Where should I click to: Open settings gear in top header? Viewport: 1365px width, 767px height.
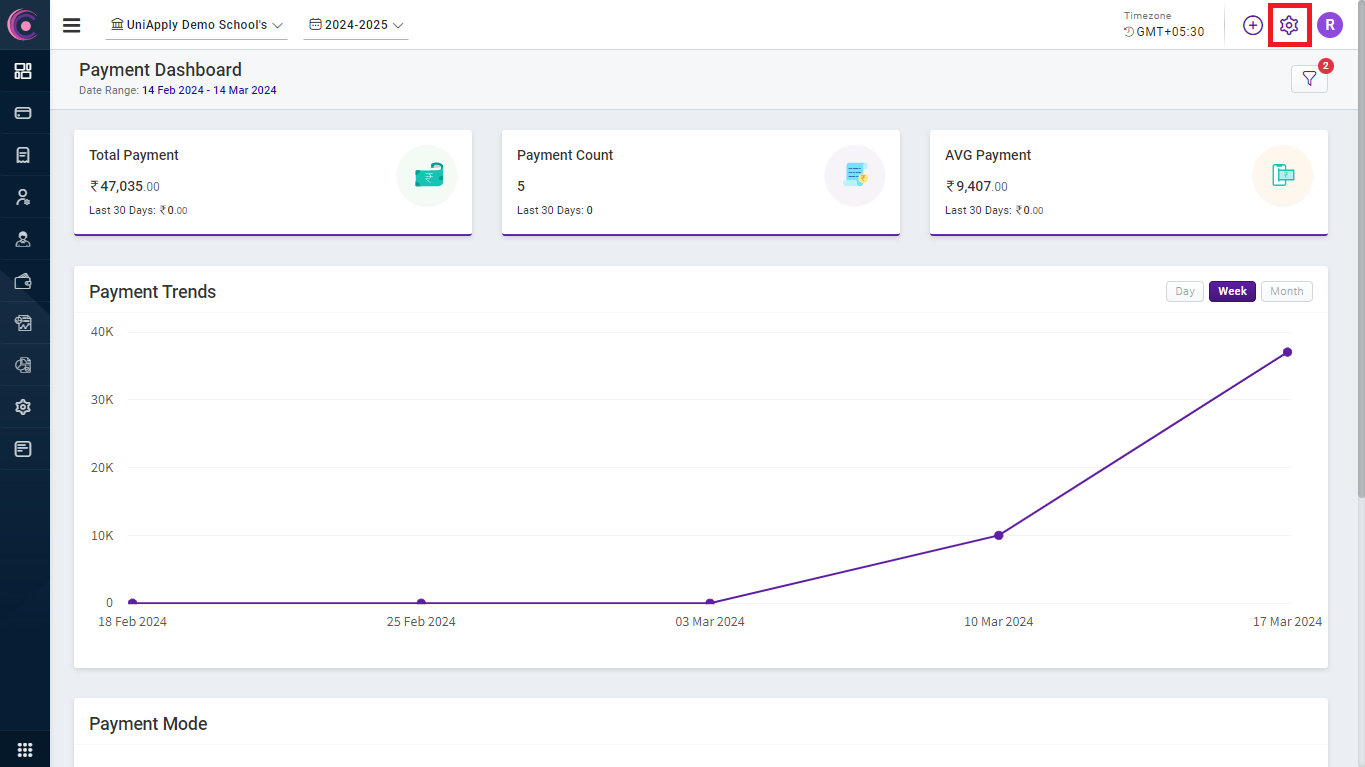(x=1289, y=25)
